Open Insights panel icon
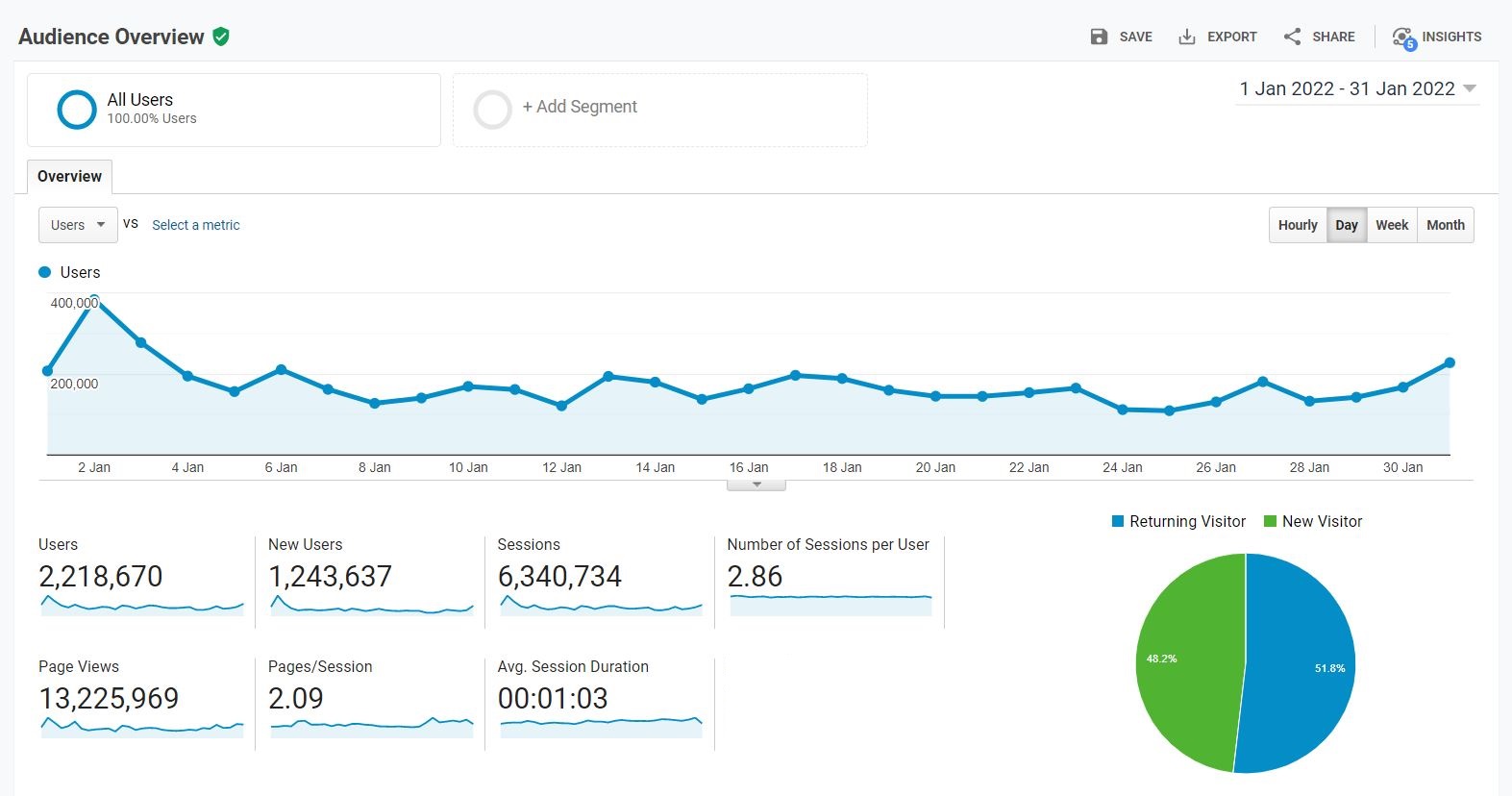The height and width of the screenshot is (796, 1512). tap(1403, 37)
